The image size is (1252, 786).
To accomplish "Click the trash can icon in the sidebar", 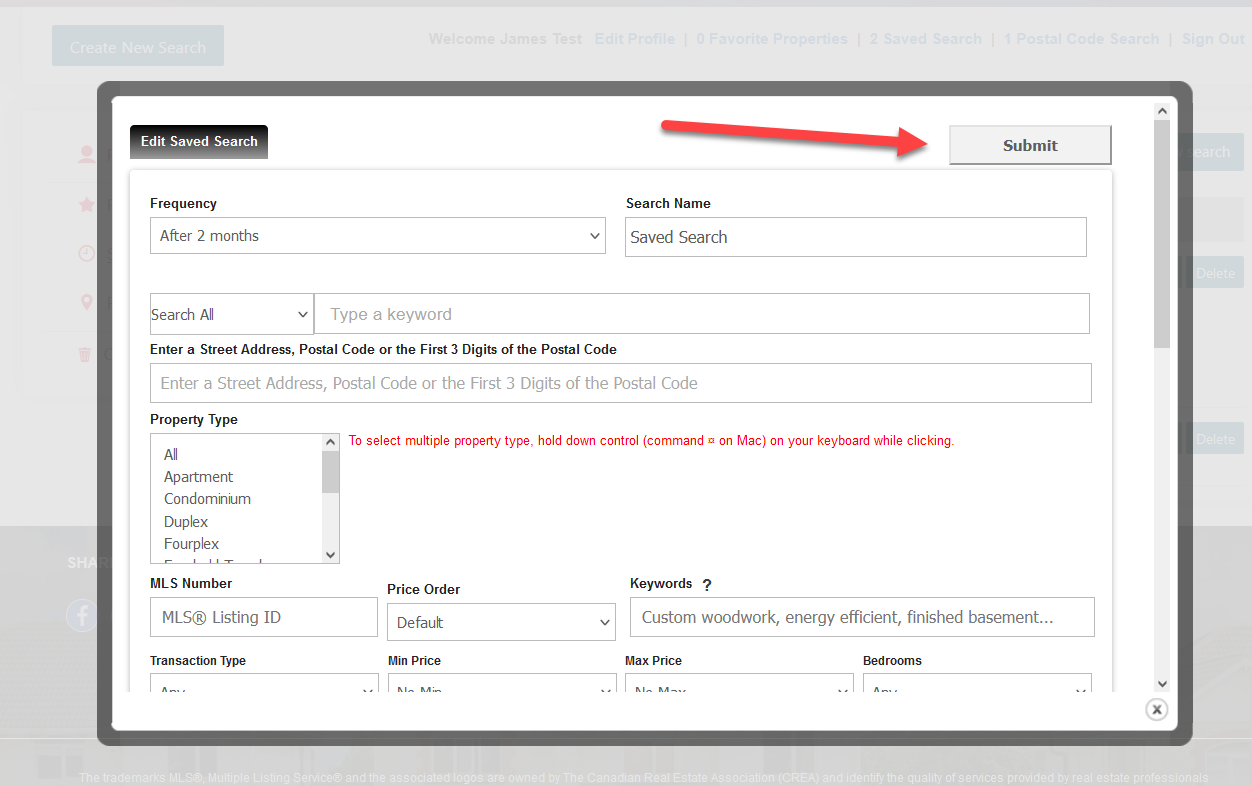I will coord(86,354).
